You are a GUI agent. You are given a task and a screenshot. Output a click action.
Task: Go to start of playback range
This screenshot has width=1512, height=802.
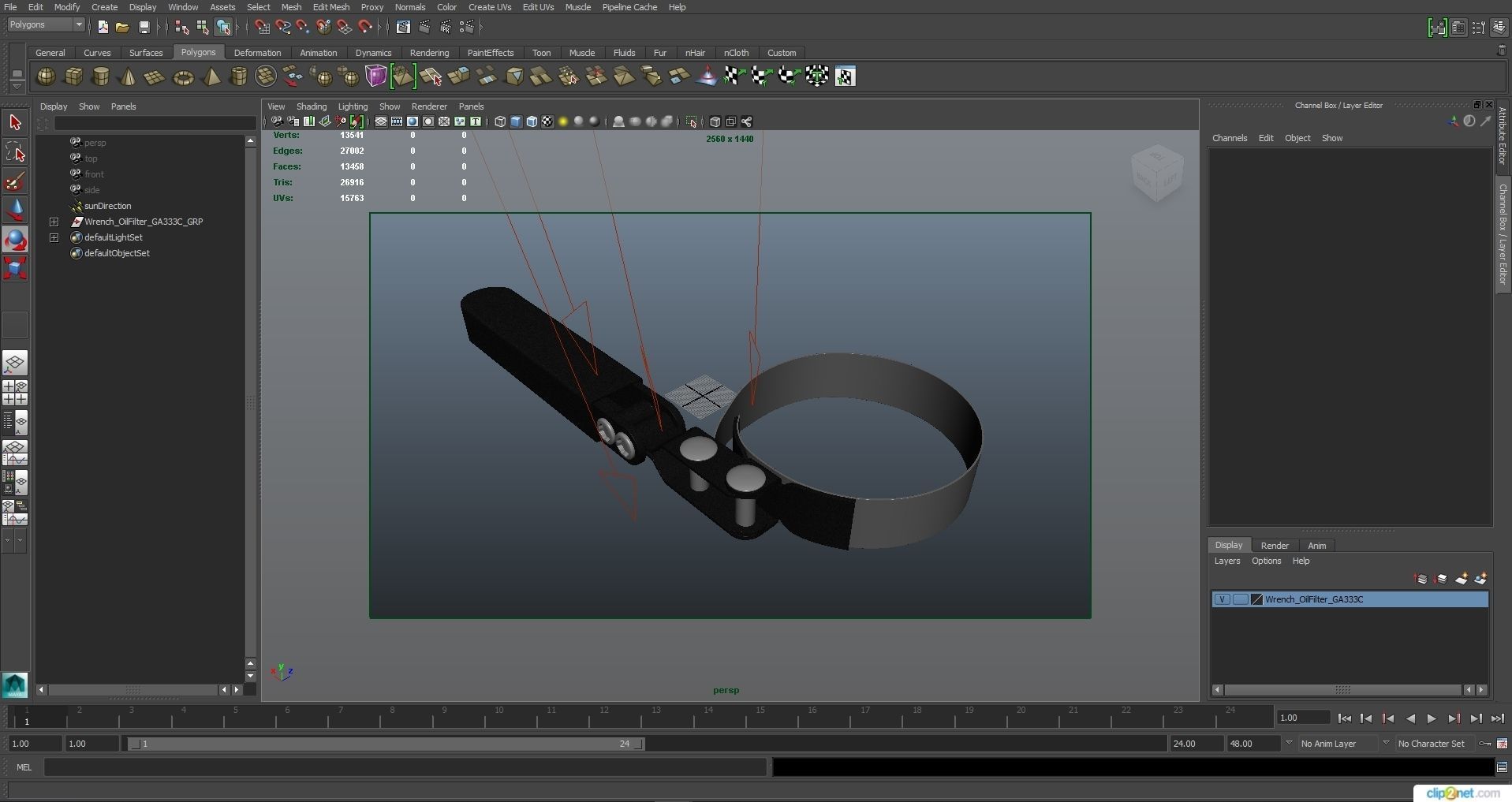[x=1345, y=718]
